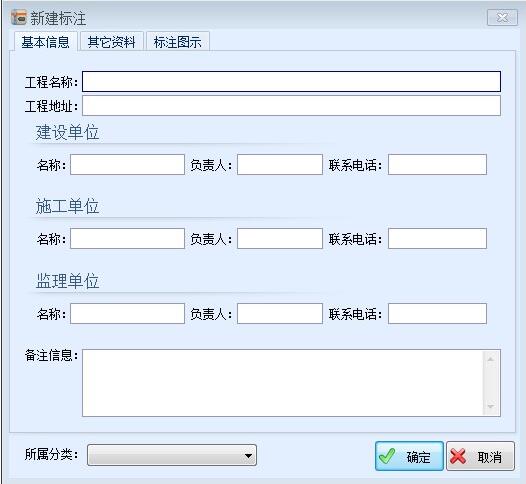Open the 标注图示 tab

[x=178, y=42]
